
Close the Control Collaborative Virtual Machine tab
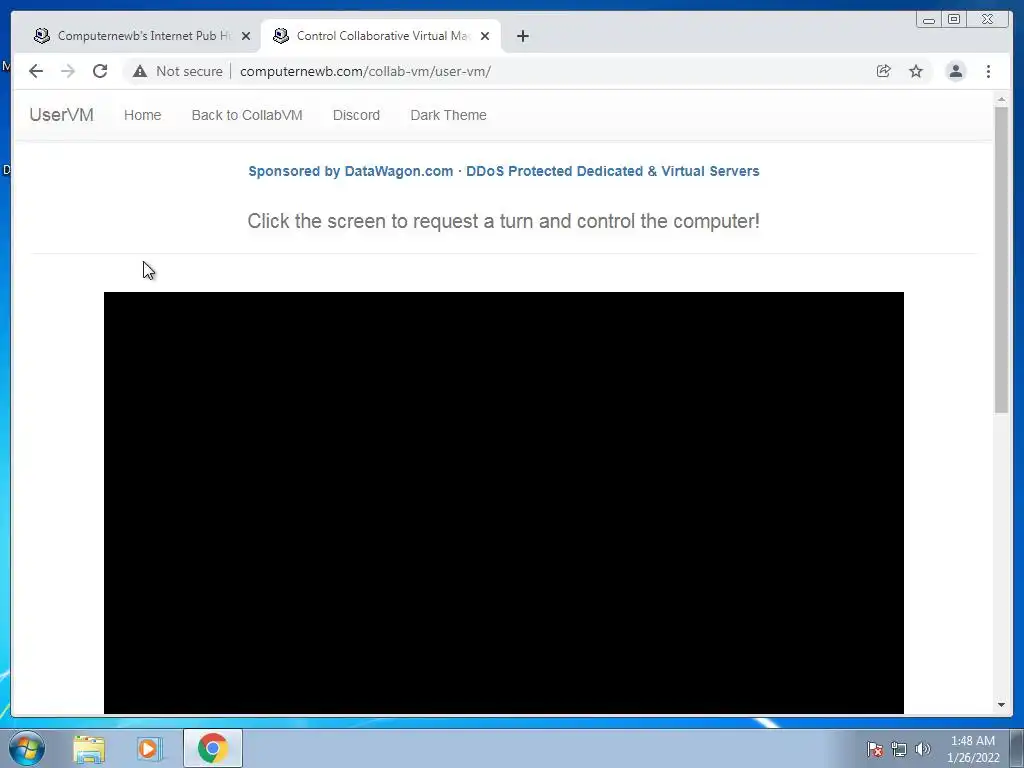485,36
